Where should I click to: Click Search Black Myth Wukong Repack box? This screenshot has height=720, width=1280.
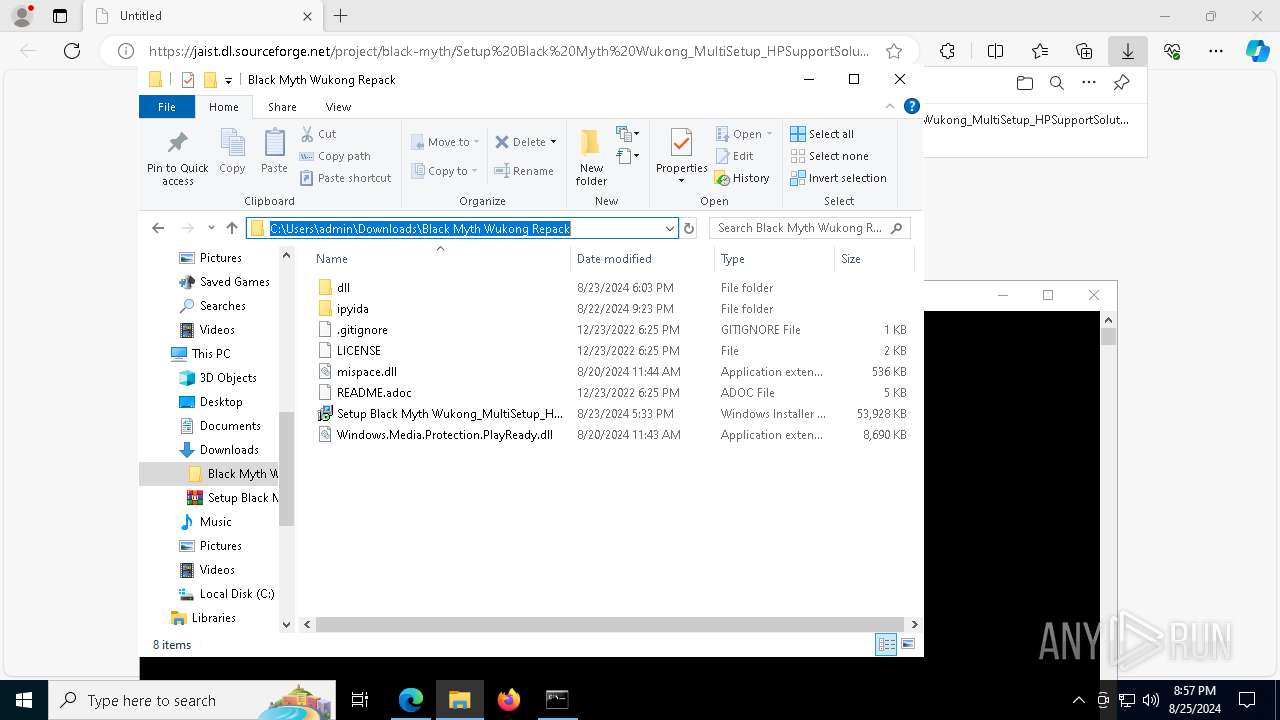810,228
